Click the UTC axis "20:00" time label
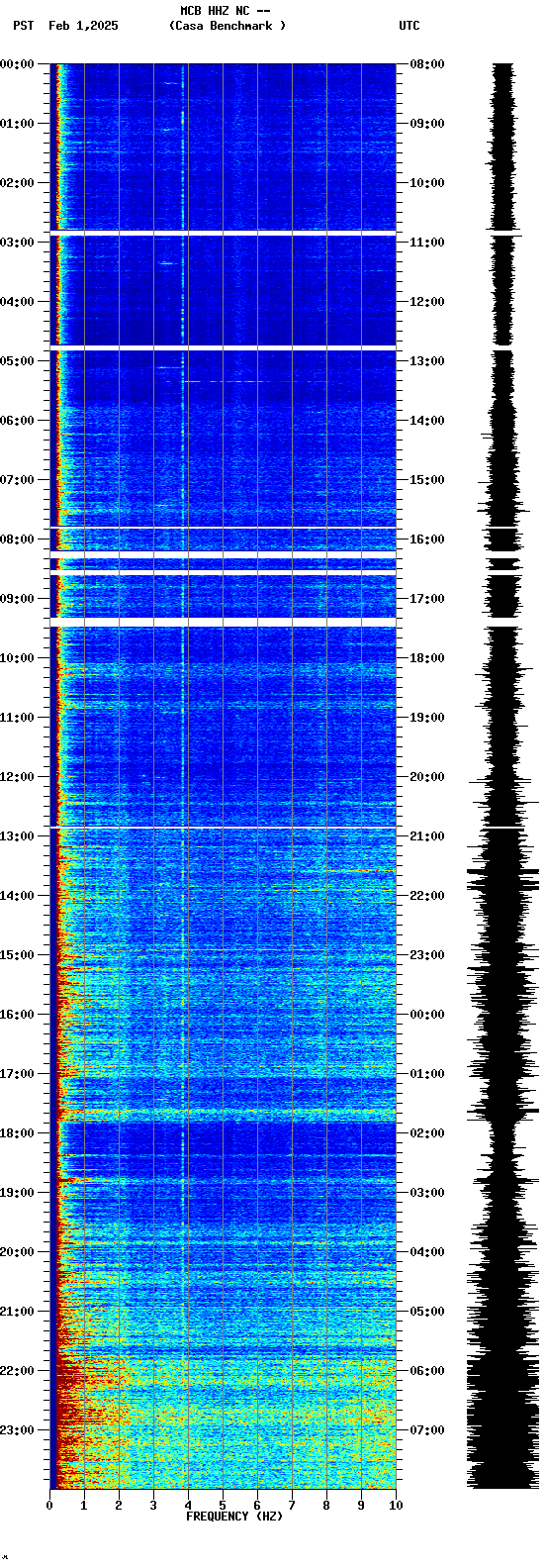The height and width of the screenshot is (1568, 546). point(427,777)
